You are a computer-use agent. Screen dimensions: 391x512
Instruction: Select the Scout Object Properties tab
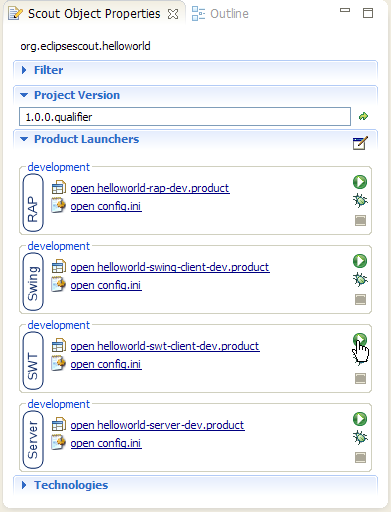tap(94, 14)
